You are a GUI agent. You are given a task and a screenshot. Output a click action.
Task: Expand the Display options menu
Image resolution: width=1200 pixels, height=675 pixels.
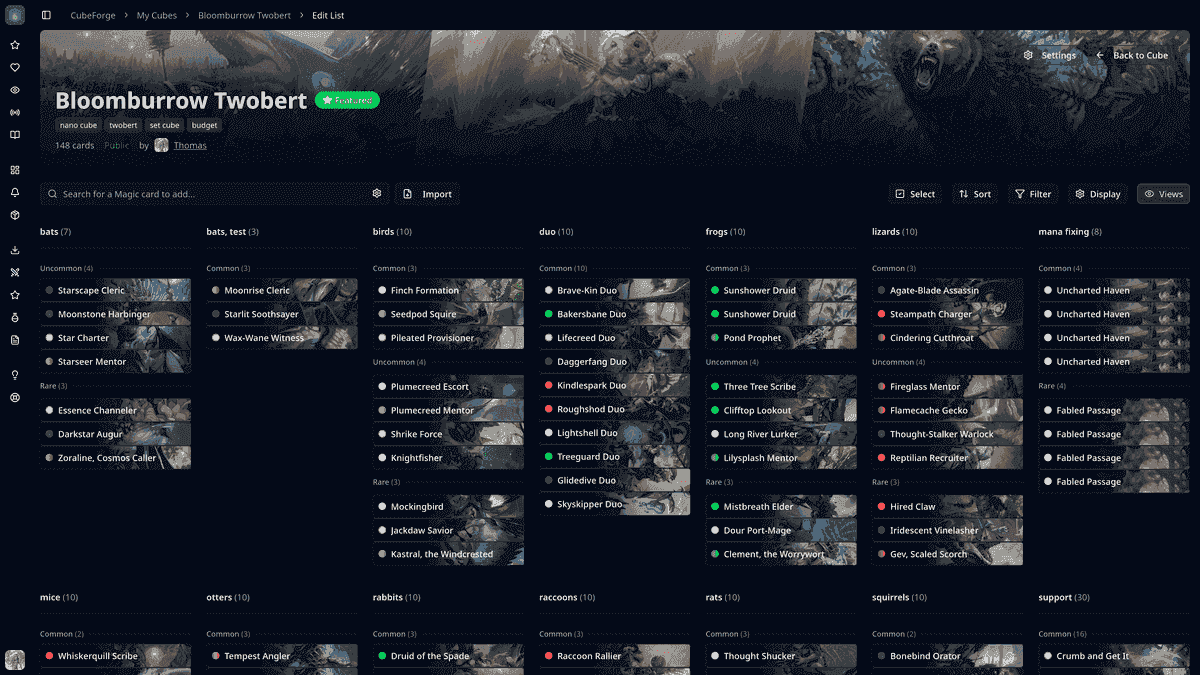point(1097,194)
